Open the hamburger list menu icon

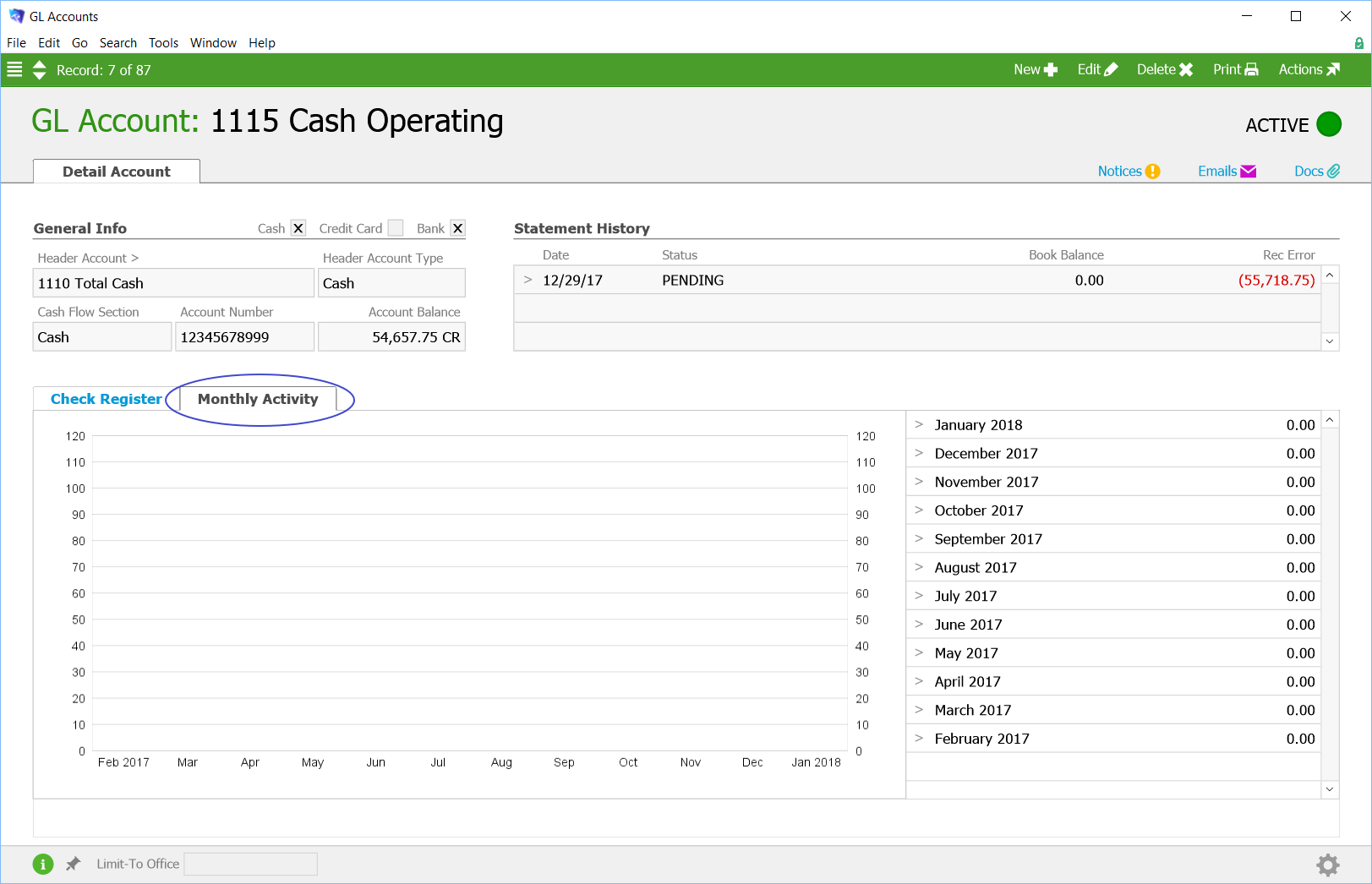tap(14, 69)
